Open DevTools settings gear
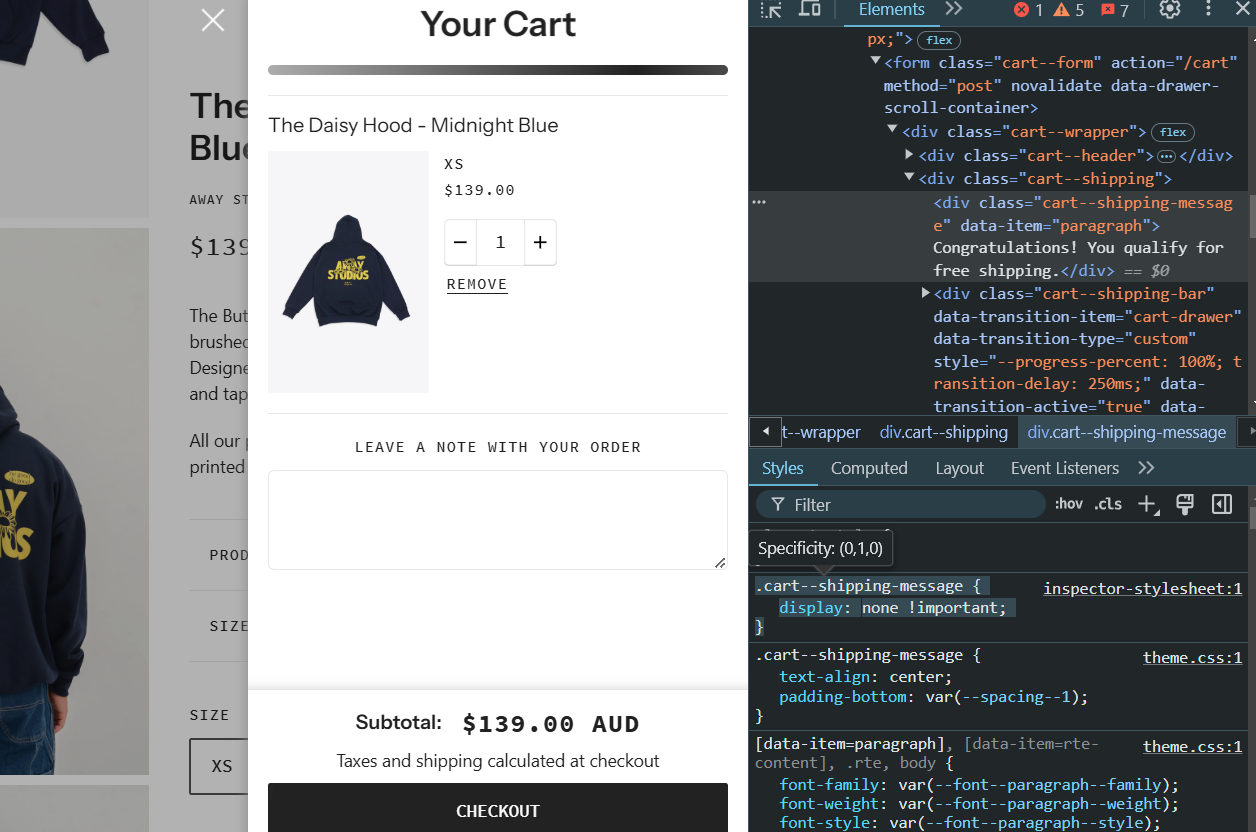 [x=1169, y=10]
